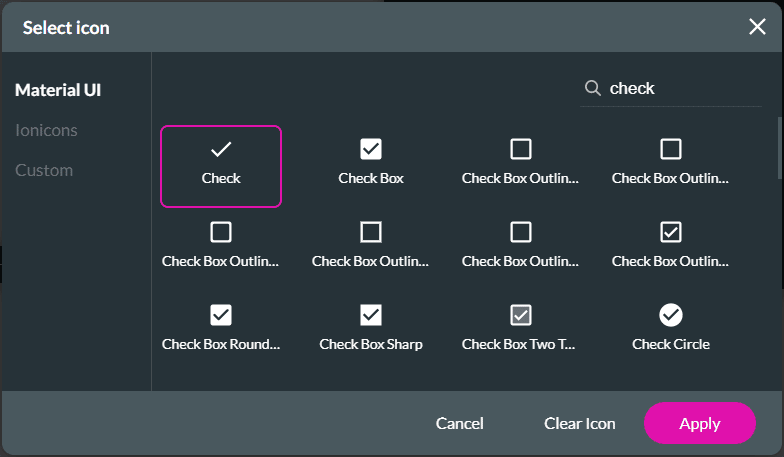Close the Select icon dialog

tap(757, 27)
